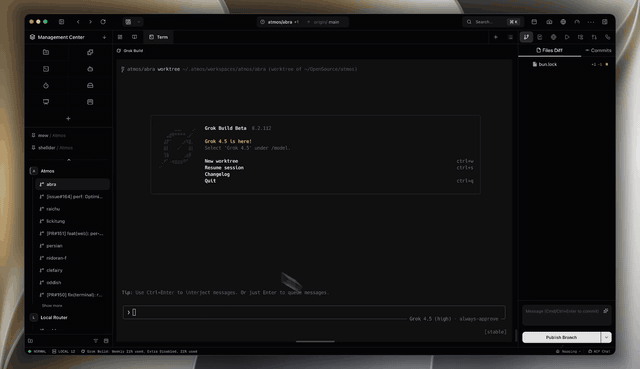Click the icon right of the play icon
Screen dimensions: 640x369
click(x=580, y=37)
